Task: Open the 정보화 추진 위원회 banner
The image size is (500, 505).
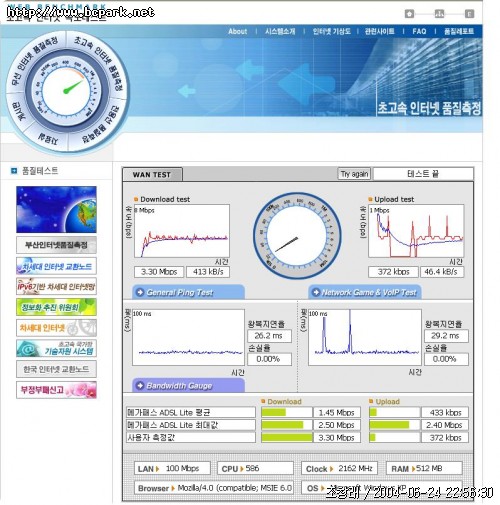Action: pyautogui.click(x=56, y=307)
